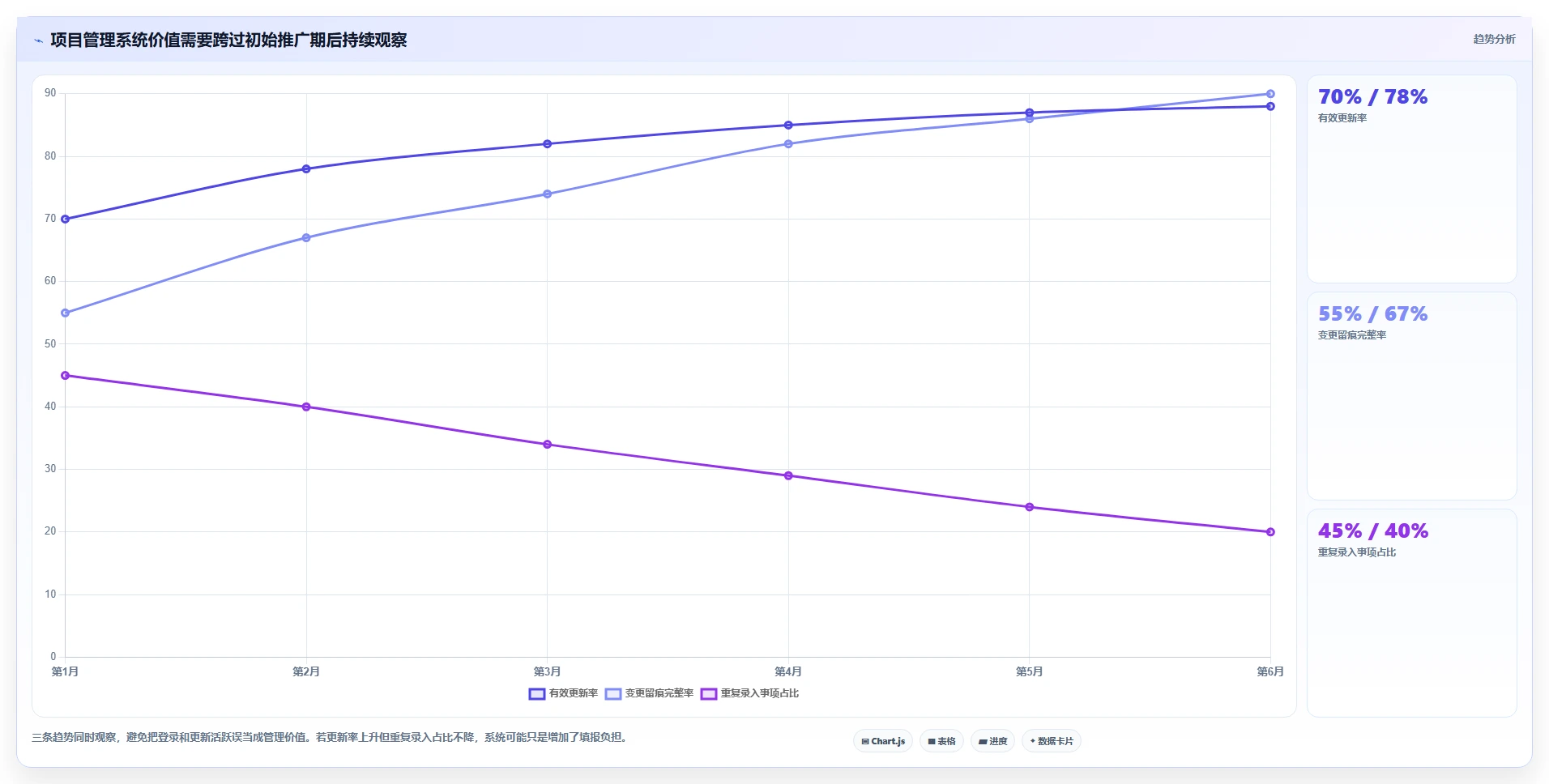This screenshot has width=1549, height=784.
Task: Click the 有效更新率 point at 第5月 (87)
Action: tap(1030, 113)
